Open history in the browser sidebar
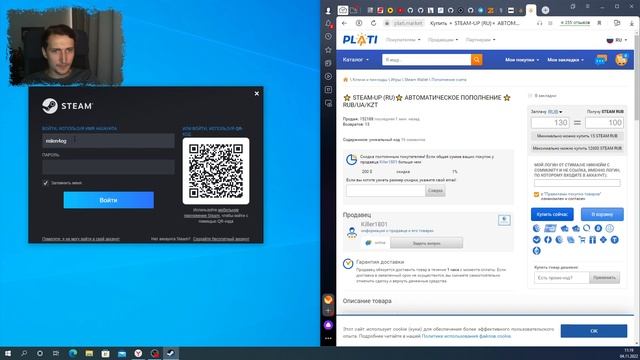The height and width of the screenshot is (360, 640). (328, 37)
